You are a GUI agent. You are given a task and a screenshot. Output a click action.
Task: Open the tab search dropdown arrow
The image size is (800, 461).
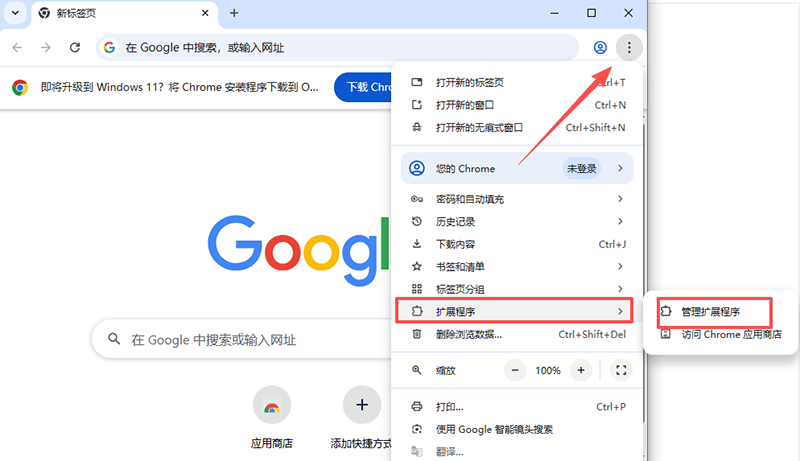(x=15, y=13)
